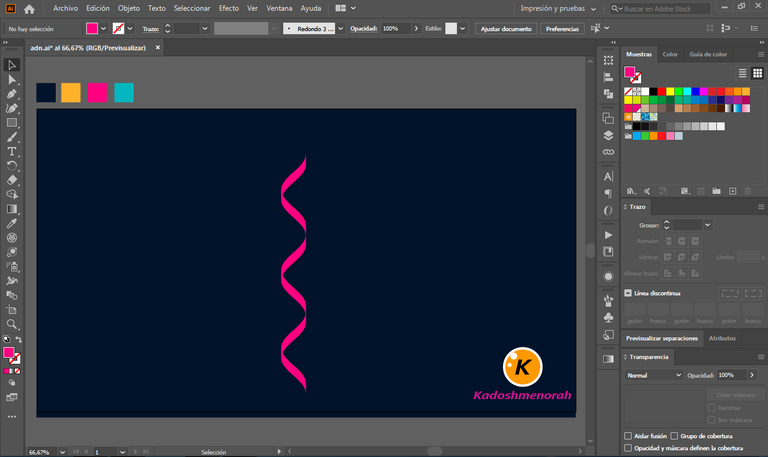
Task: Select the Zoom tool
Action: coord(12,324)
